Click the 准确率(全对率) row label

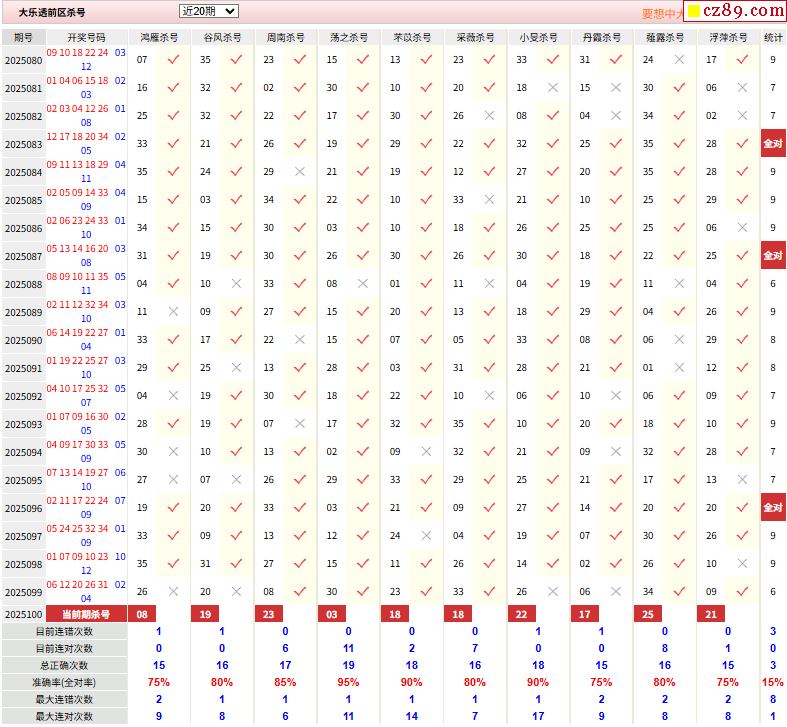click(64, 683)
